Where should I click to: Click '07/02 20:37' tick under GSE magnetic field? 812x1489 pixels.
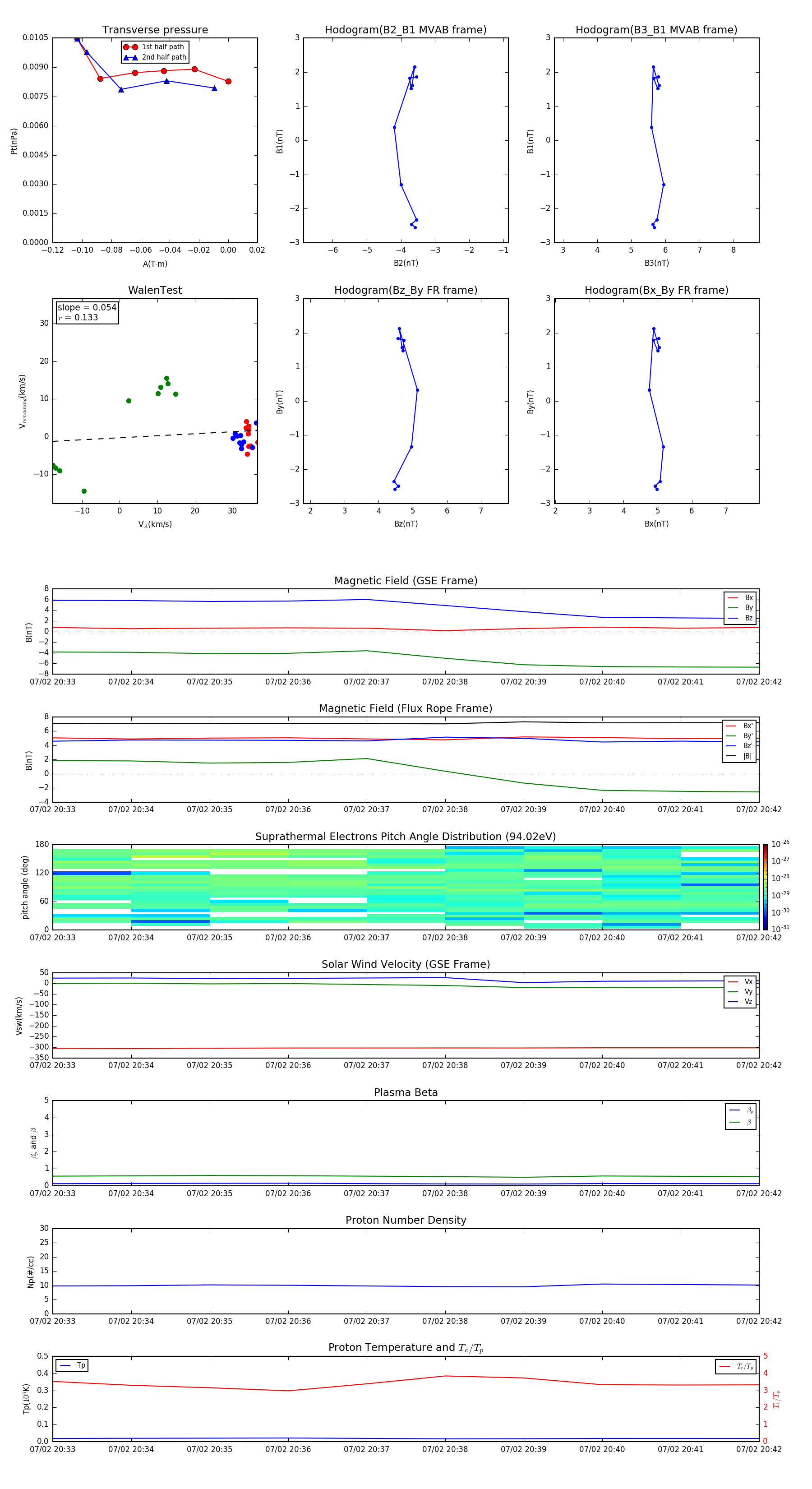[x=366, y=682]
